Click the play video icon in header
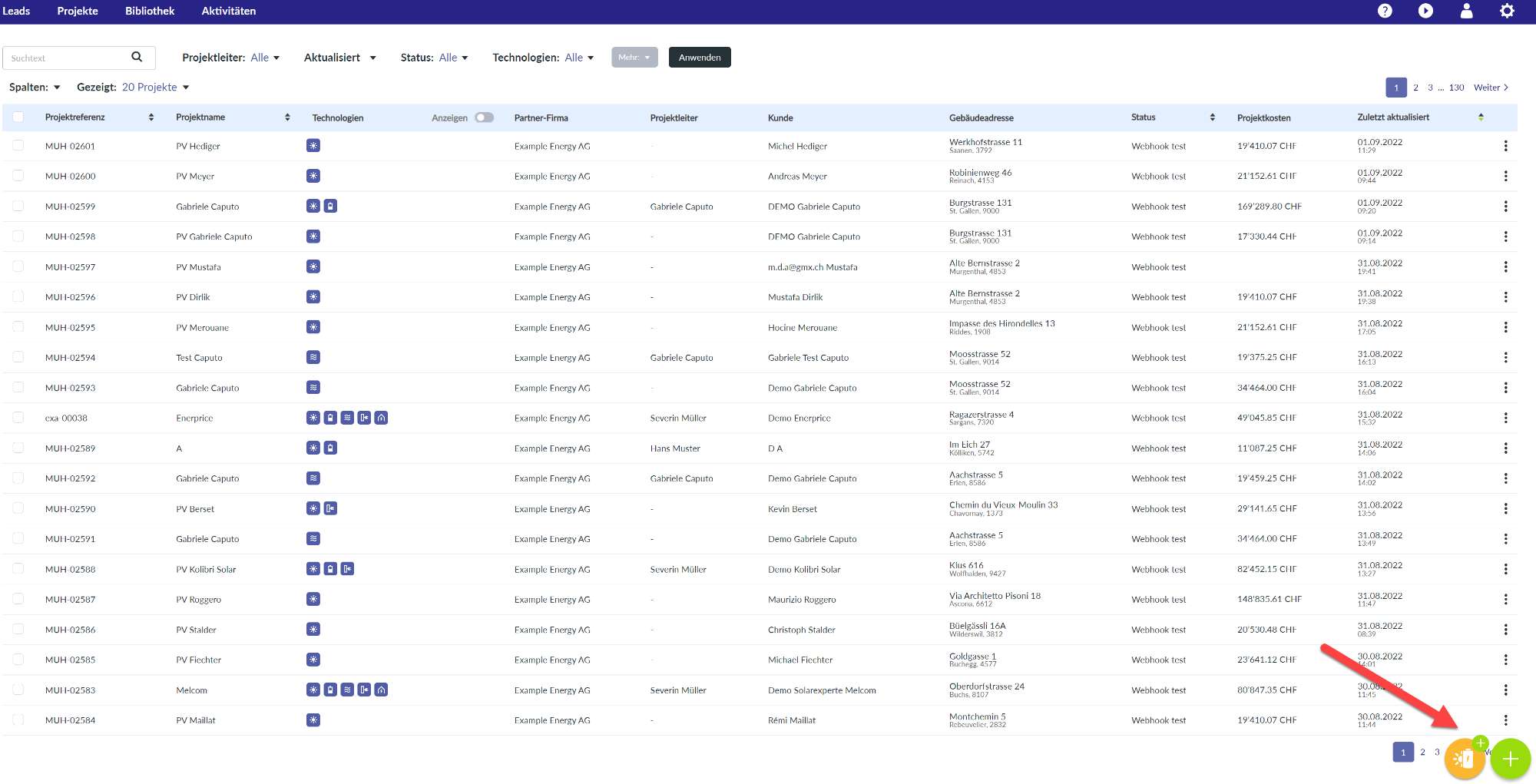 pos(1425,11)
